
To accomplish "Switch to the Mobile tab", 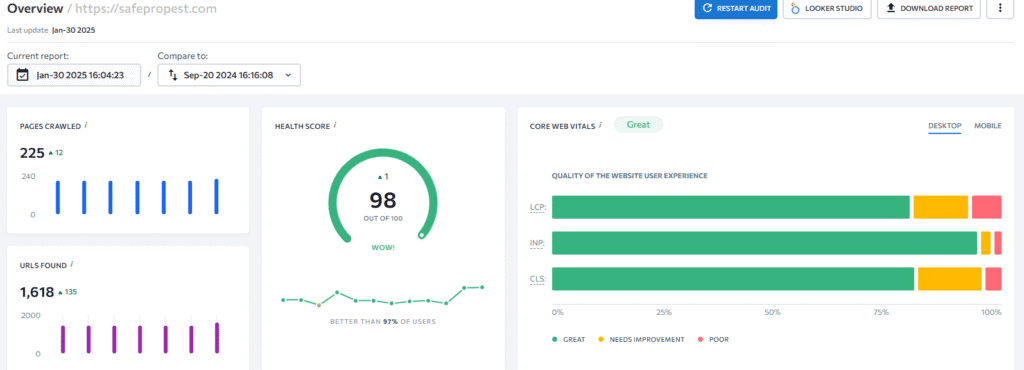I will (987, 126).
